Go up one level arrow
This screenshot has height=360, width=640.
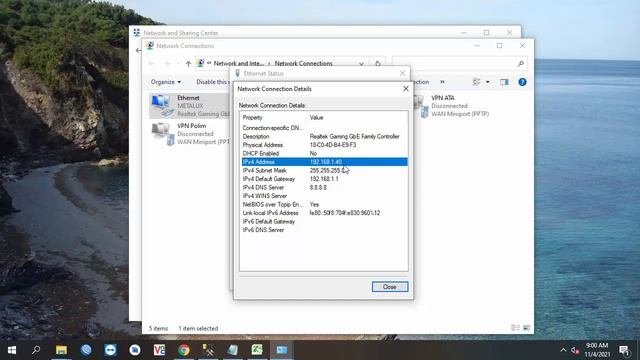[188, 64]
